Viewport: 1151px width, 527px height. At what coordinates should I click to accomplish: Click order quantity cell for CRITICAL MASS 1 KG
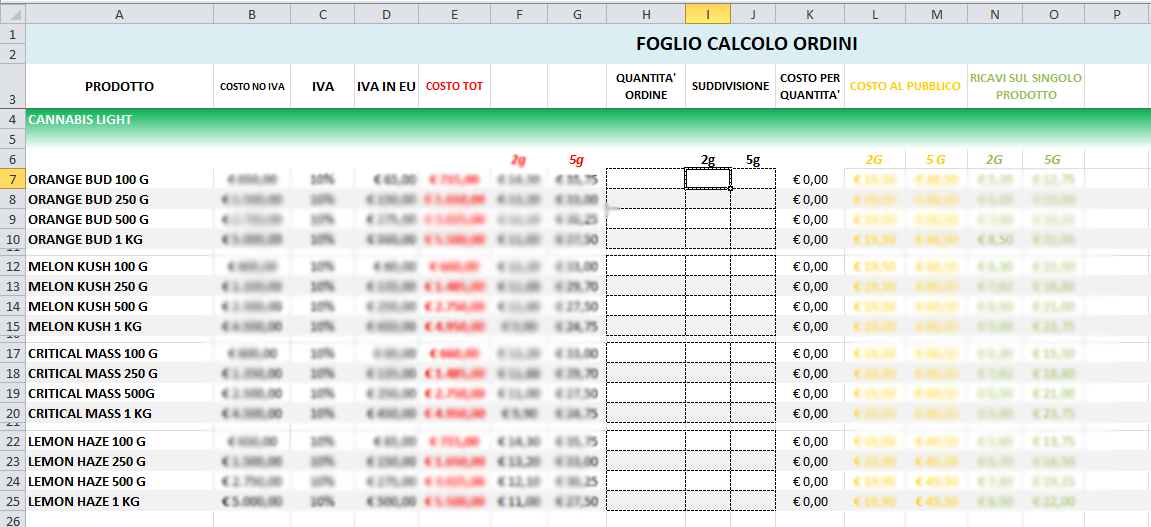click(x=646, y=413)
